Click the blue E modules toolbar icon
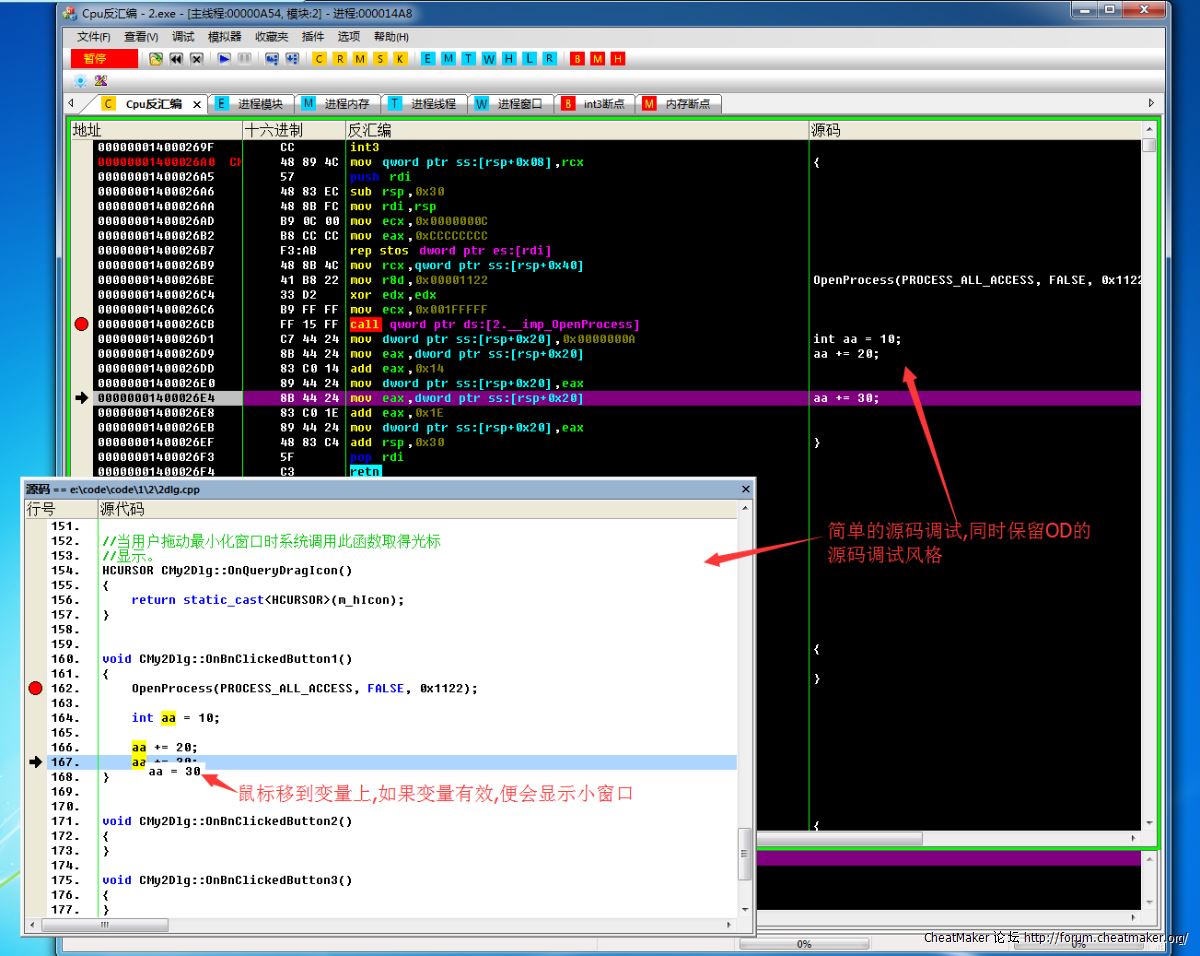Screen dimensions: 1200x956 coord(428,59)
